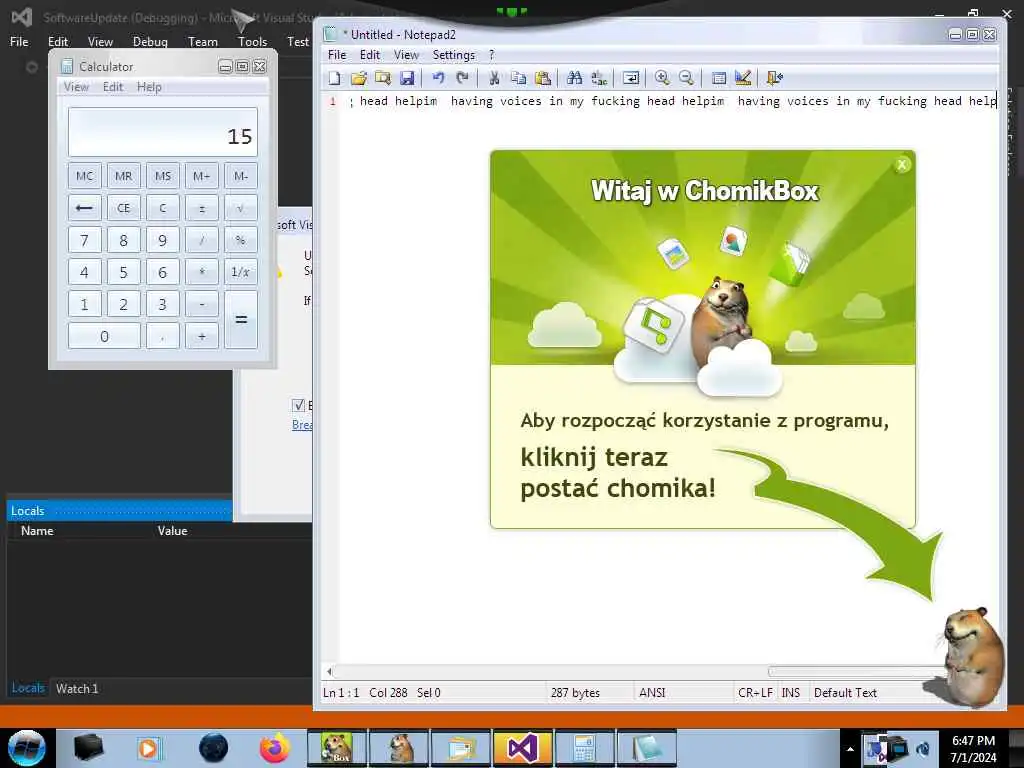The height and width of the screenshot is (768, 1024).
Task: Switch to the Watch 1 tab in Visual Studio
Action: click(x=77, y=688)
